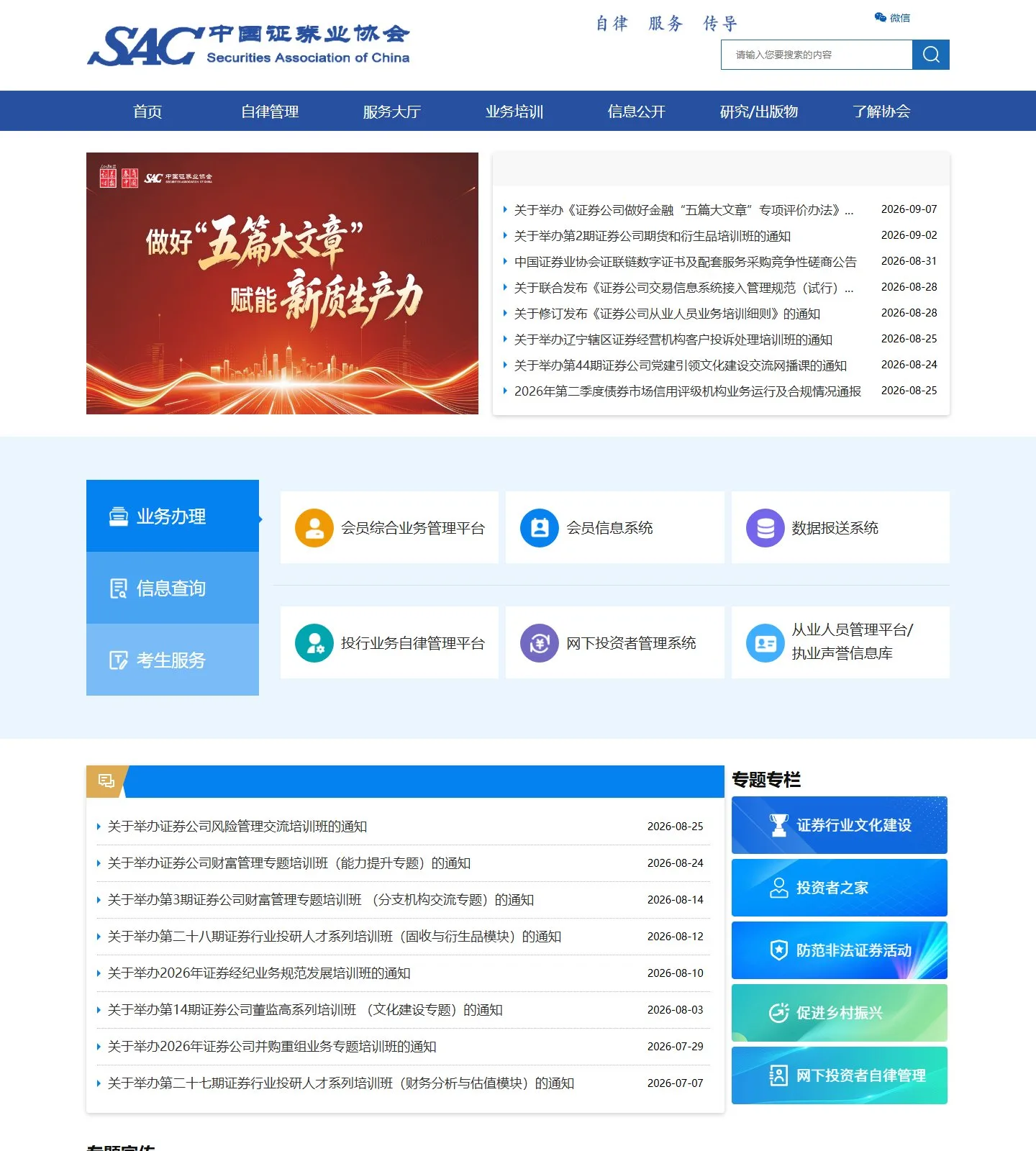This screenshot has height=1151, width=1036.
Task: Click into the search input field
Action: click(x=817, y=55)
